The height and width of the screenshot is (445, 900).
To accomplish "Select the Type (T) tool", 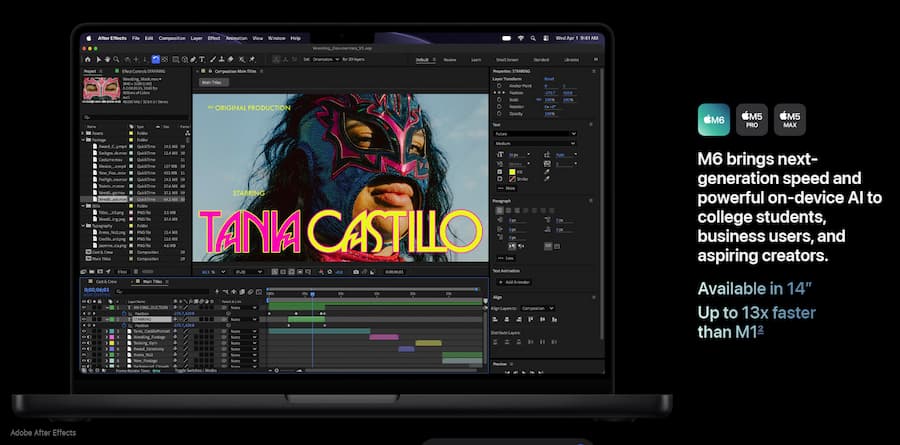I will click(201, 59).
